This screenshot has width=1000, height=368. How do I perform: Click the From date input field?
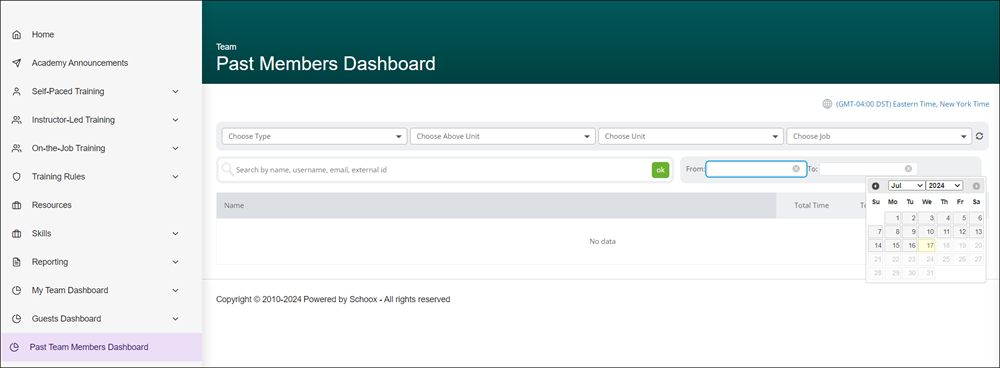coord(756,169)
